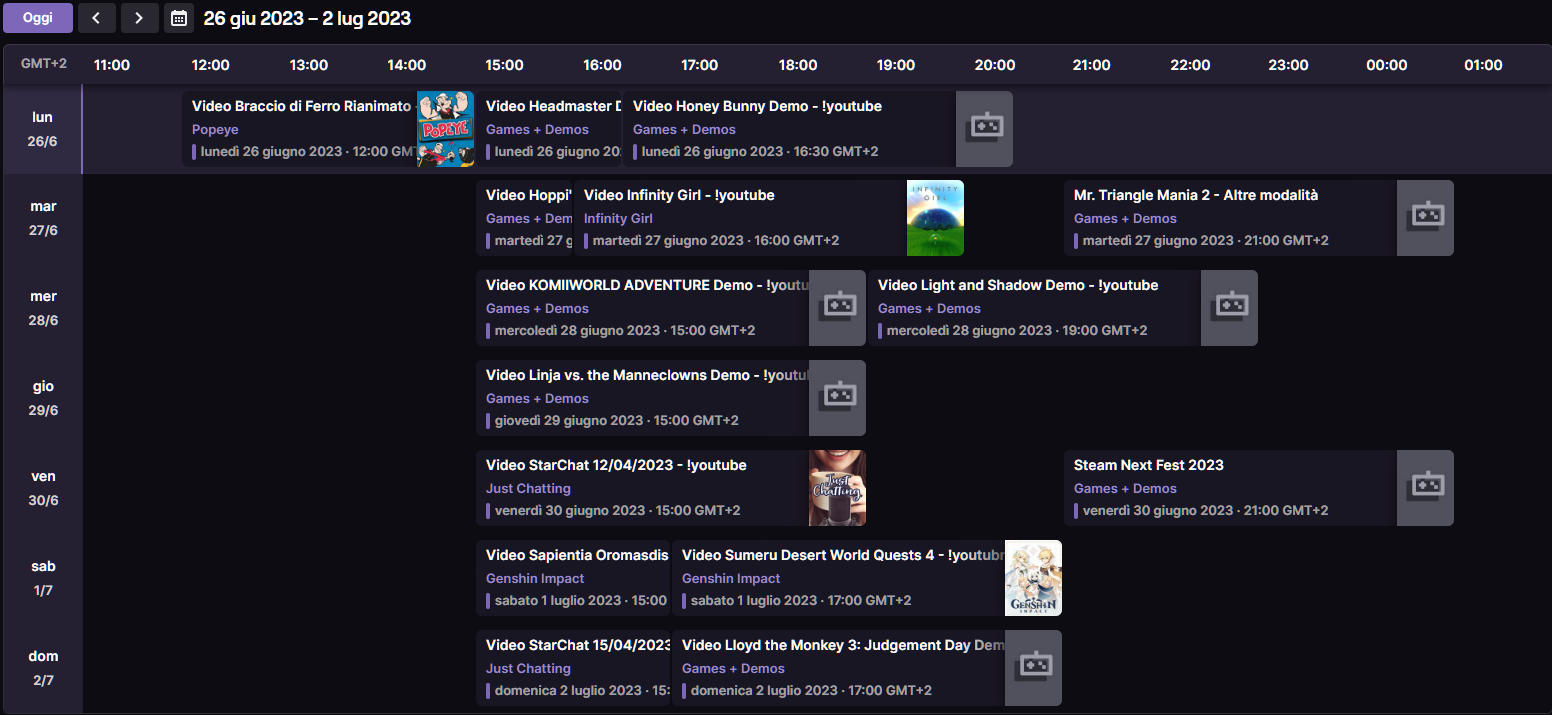Viewport: 1552px width, 715px height.
Task: Click gamepad icon on Mr. Triangle Mania 2
Action: click(1425, 218)
